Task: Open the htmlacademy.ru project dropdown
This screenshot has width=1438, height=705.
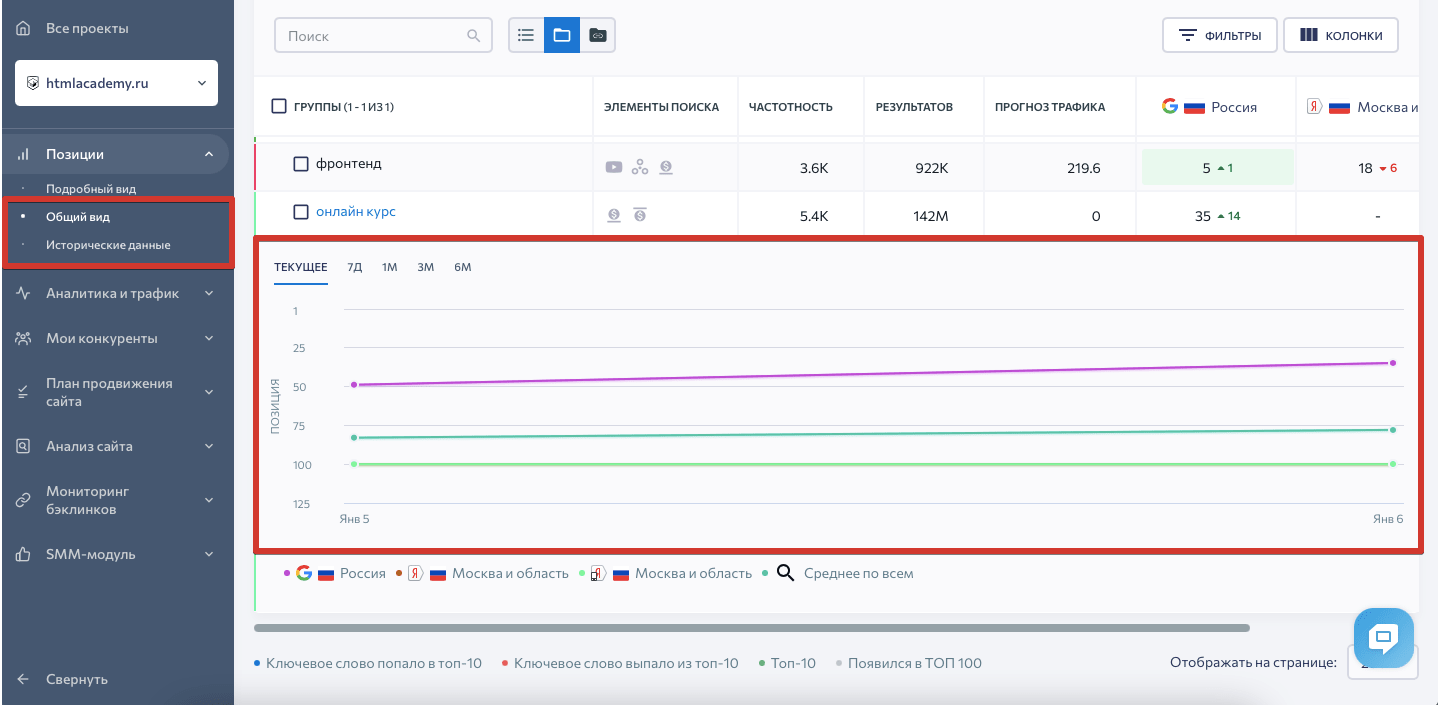Action: click(x=116, y=83)
